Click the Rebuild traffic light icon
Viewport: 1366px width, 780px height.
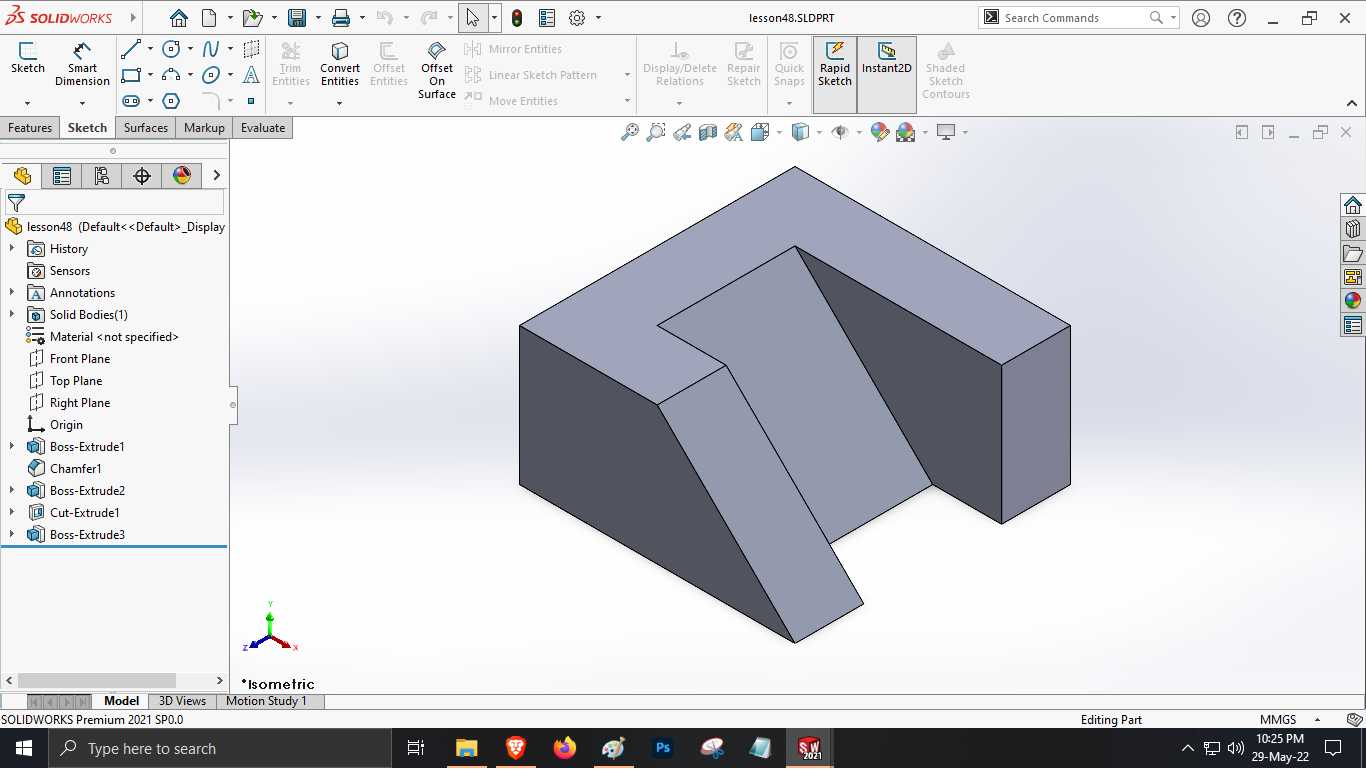coord(516,18)
